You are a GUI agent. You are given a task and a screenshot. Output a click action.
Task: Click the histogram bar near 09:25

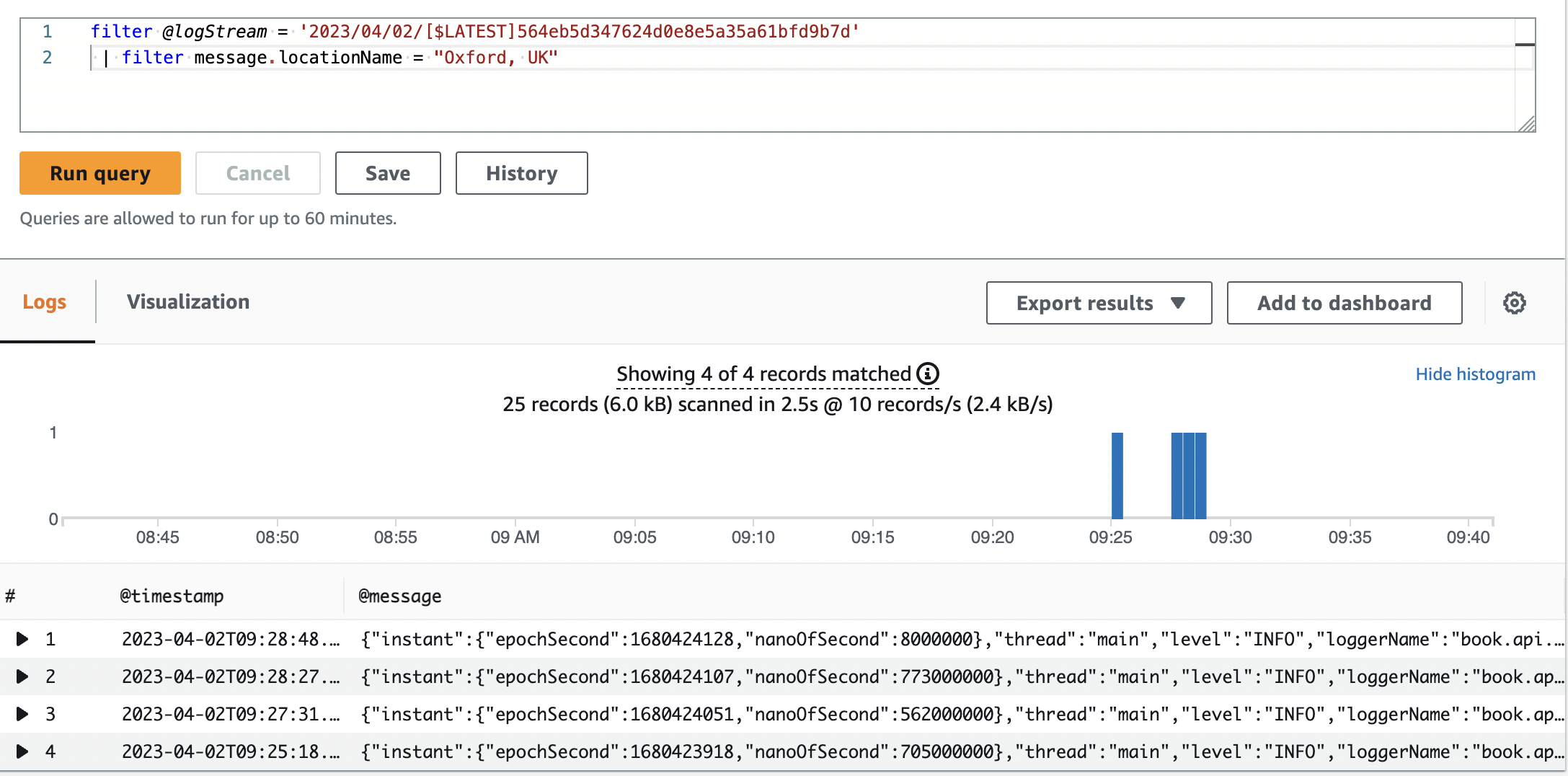pyautogui.click(x=1117, y=476)
